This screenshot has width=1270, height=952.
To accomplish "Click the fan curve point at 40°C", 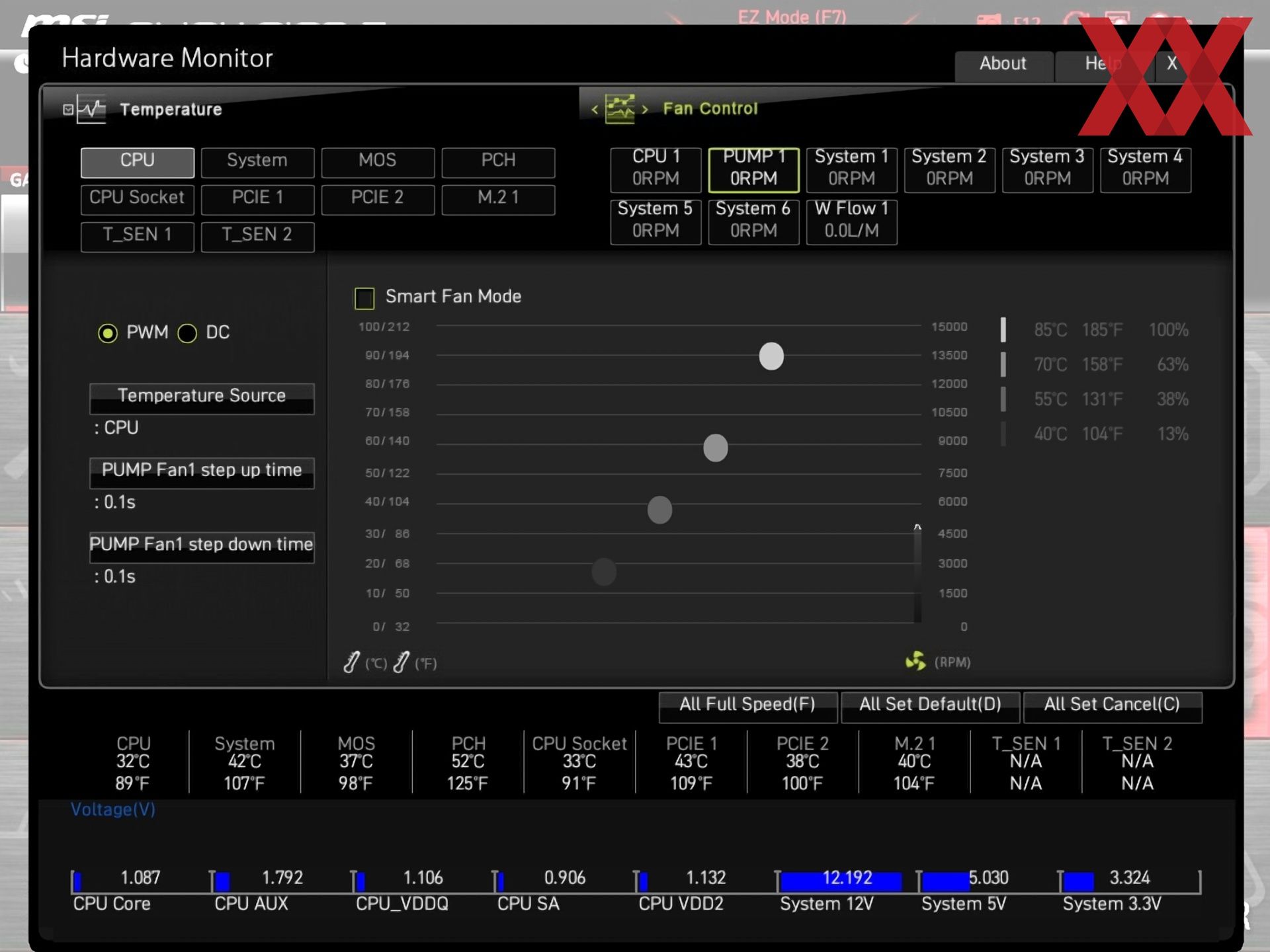I will tap(659, 510).
